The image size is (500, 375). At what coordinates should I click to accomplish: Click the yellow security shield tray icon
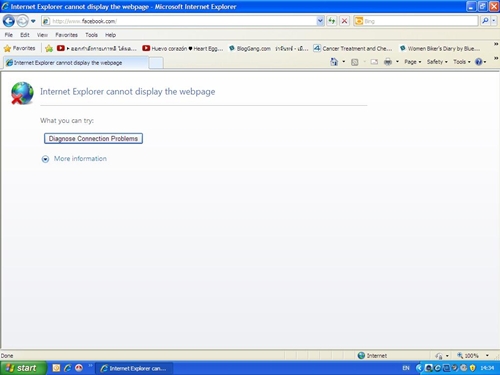472,368
